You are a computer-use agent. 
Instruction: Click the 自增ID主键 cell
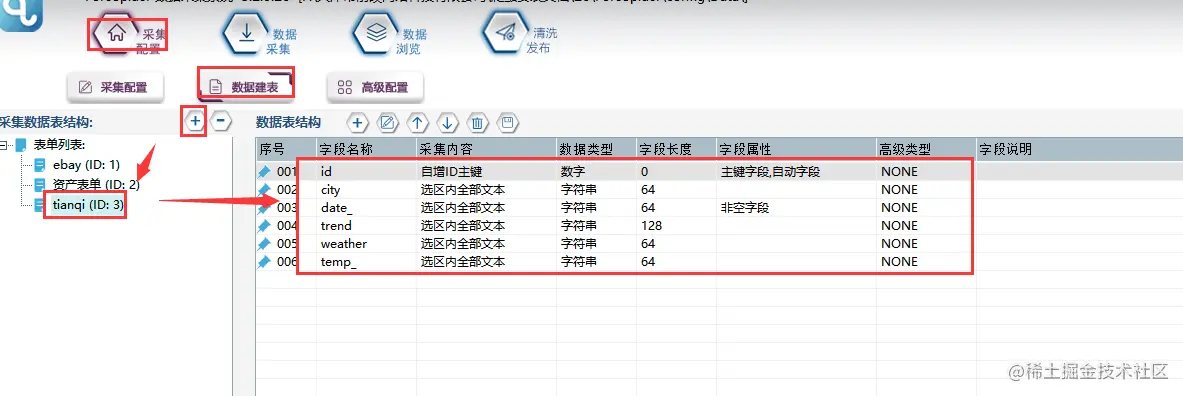tap(486, 171)
